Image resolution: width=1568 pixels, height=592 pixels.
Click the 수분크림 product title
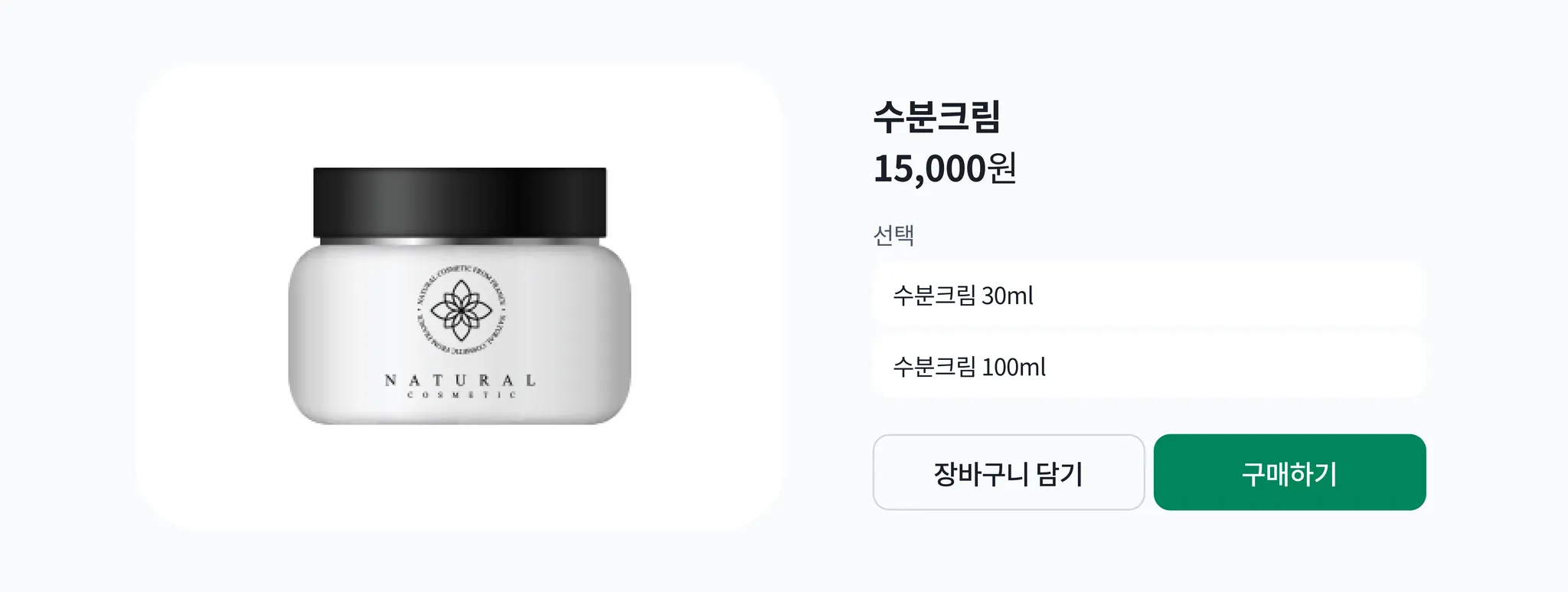tap(937, 116)
